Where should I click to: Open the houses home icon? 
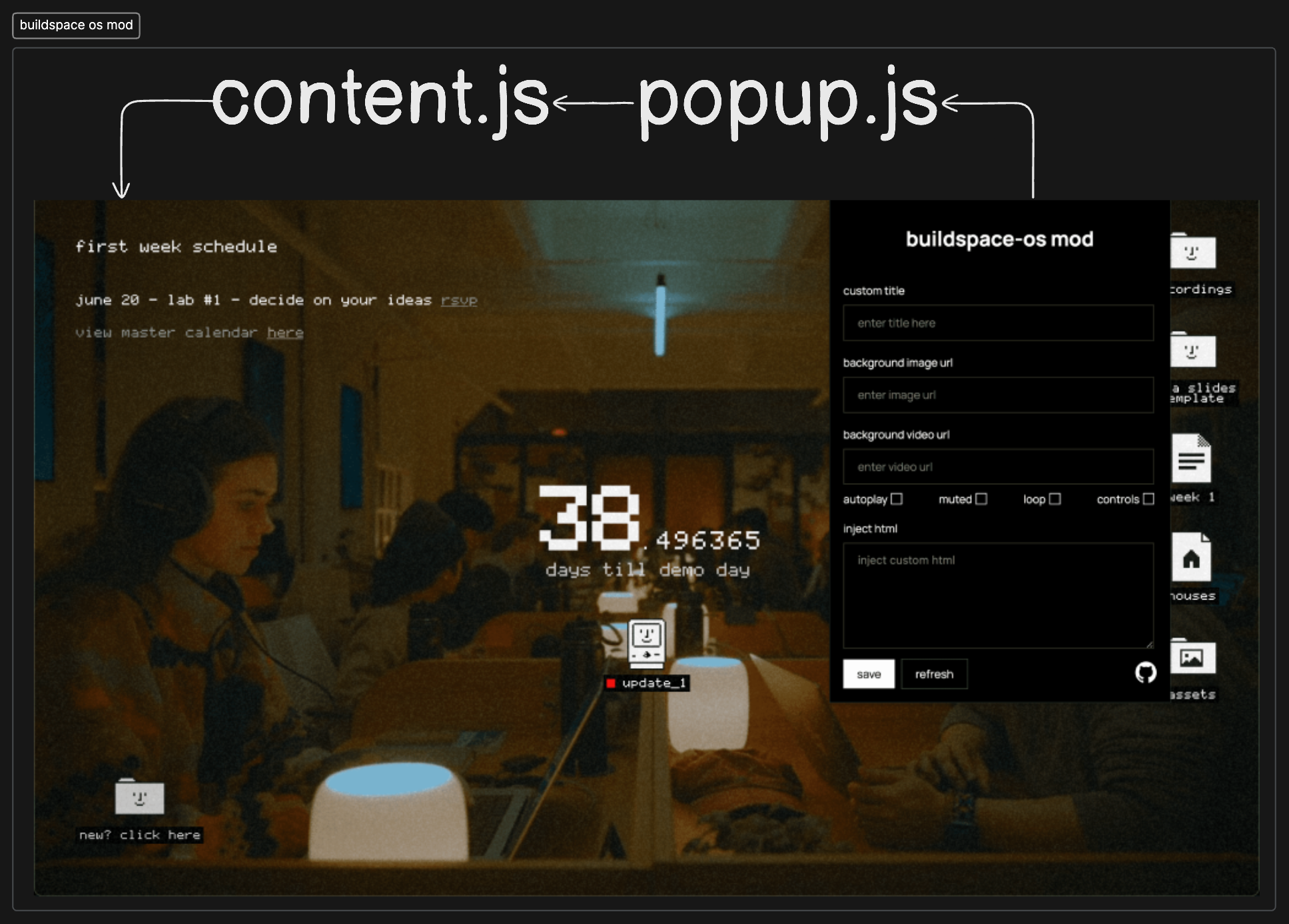tap(1191, 558)
